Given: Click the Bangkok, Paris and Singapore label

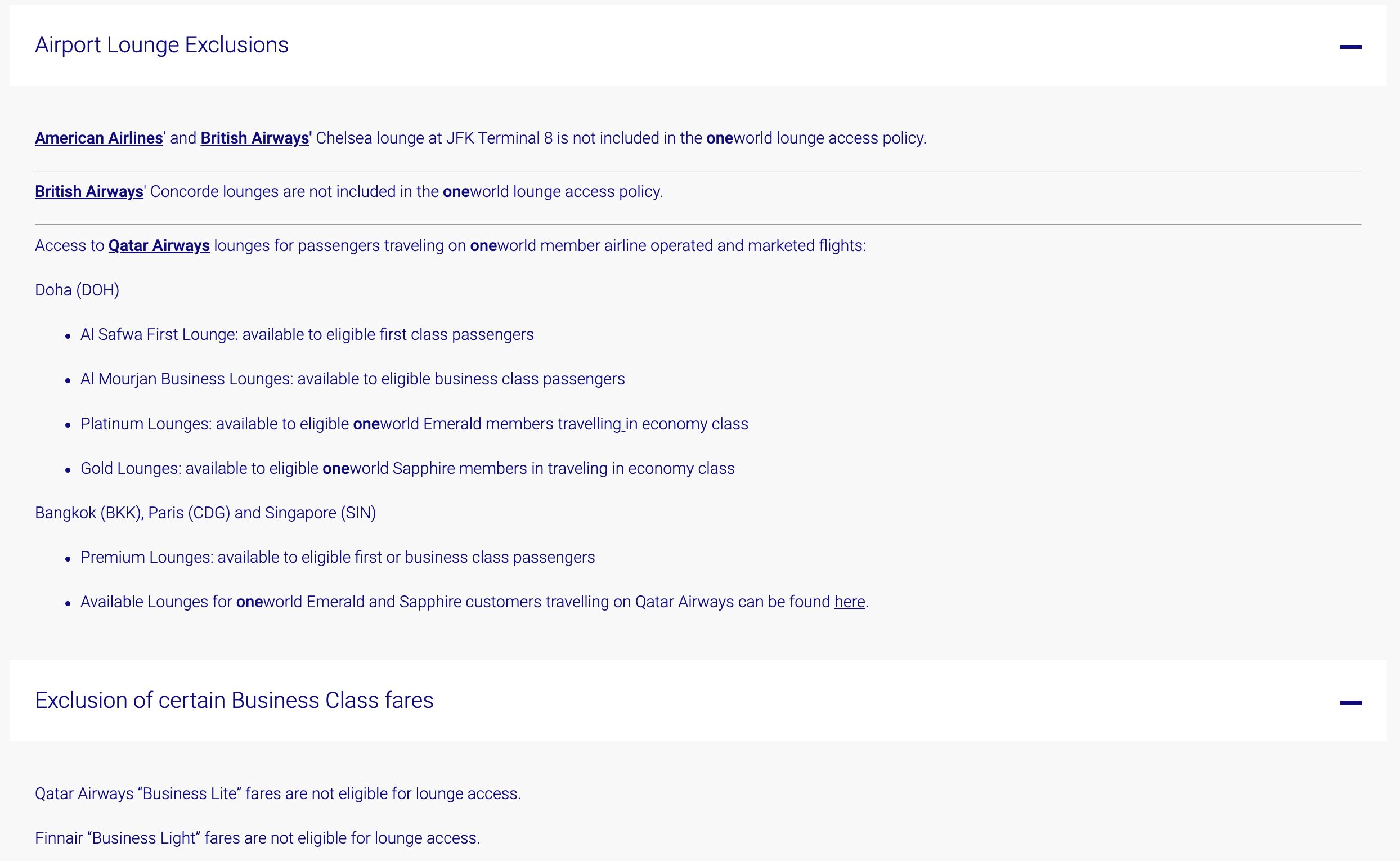Looking at the screenshot, I should pyautogui.click(x=205, y=513).
